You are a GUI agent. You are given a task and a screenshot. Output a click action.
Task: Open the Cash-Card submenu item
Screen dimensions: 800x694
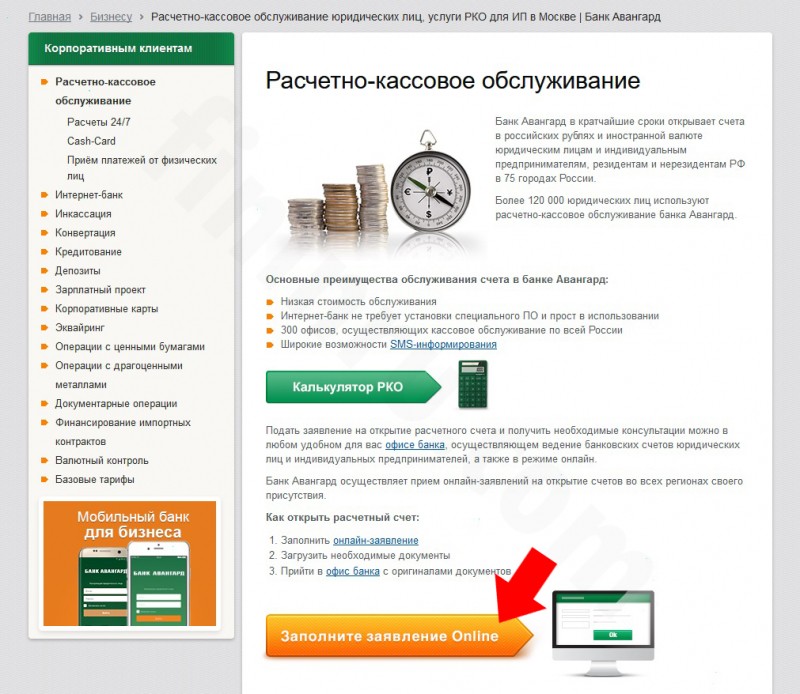click(91, 141)
